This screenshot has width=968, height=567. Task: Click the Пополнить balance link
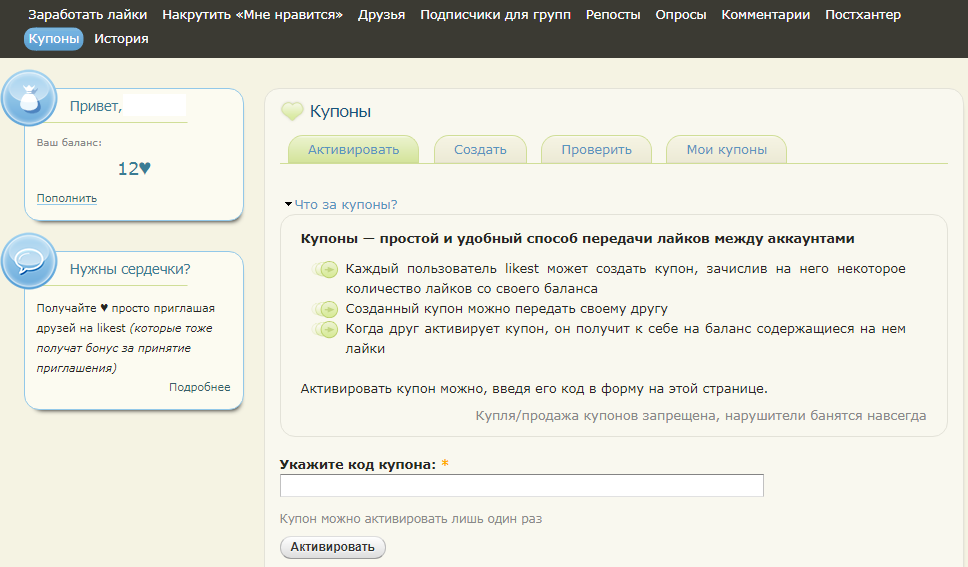[x=67, y=198]
